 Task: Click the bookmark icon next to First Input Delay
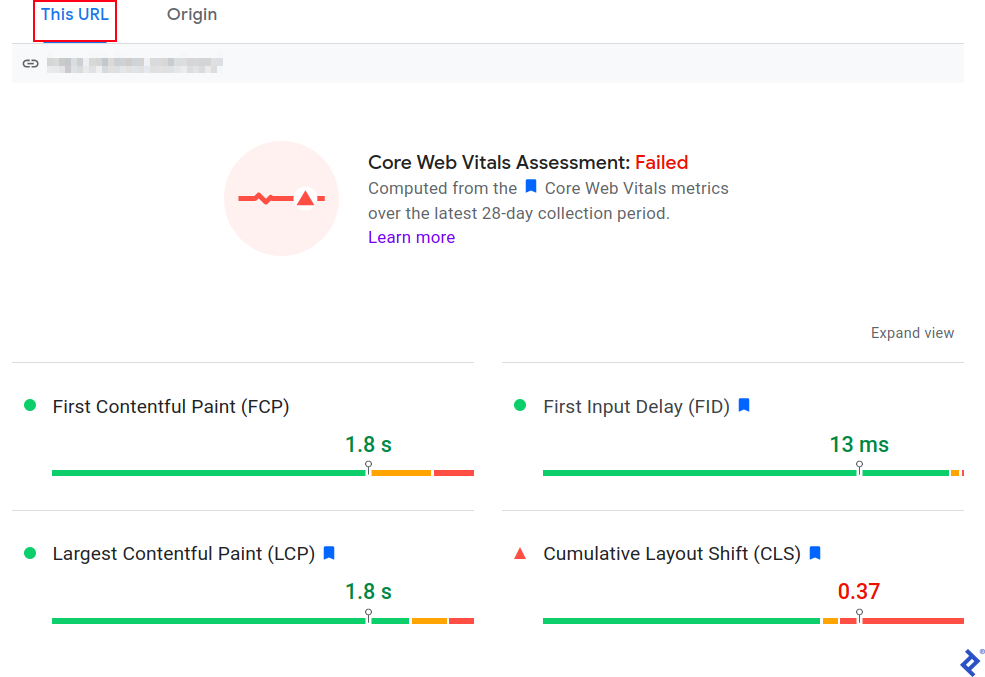click(744, 405)
